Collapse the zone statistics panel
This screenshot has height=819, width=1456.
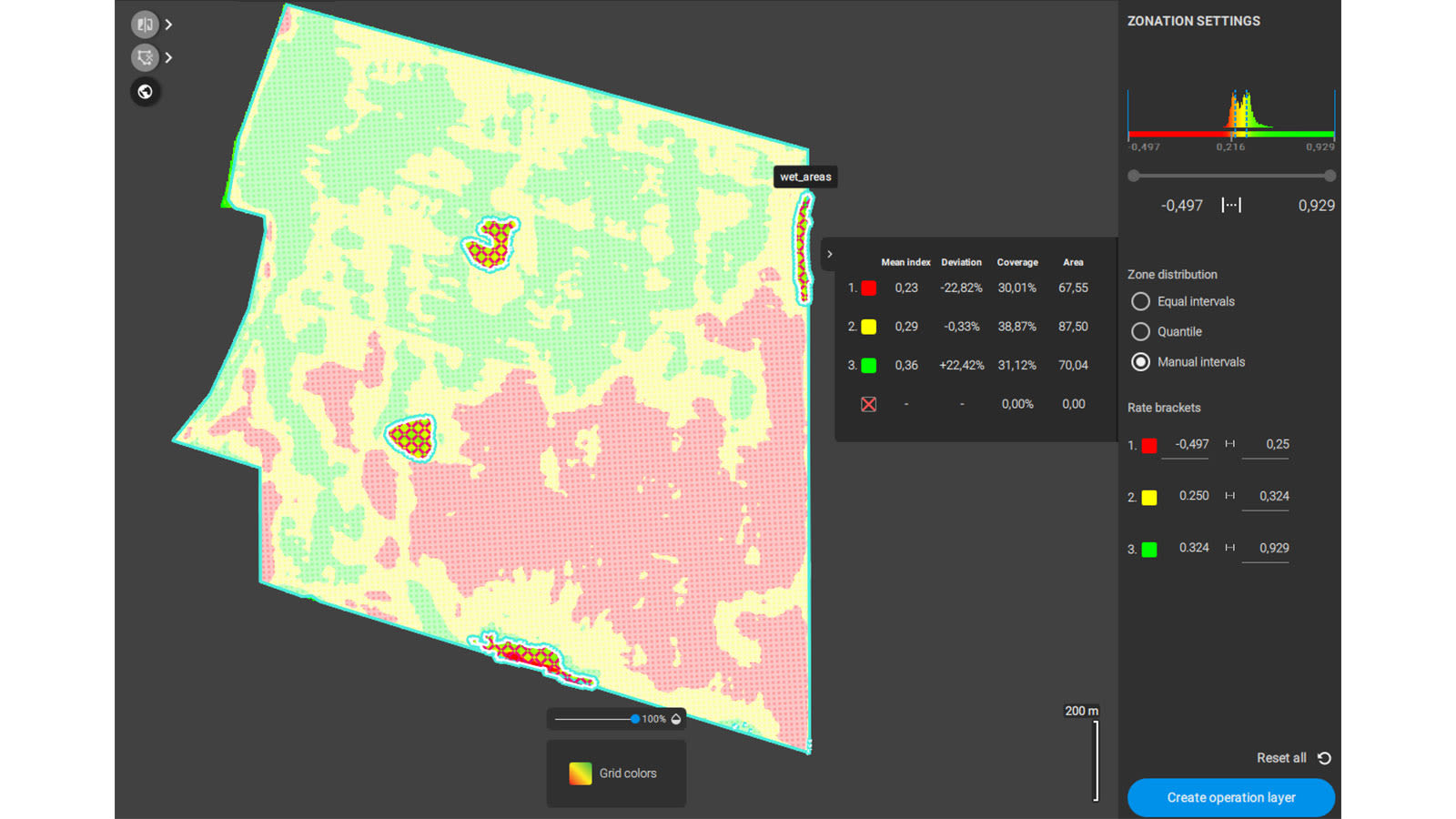pyautogui.click(x=829, y=254)
